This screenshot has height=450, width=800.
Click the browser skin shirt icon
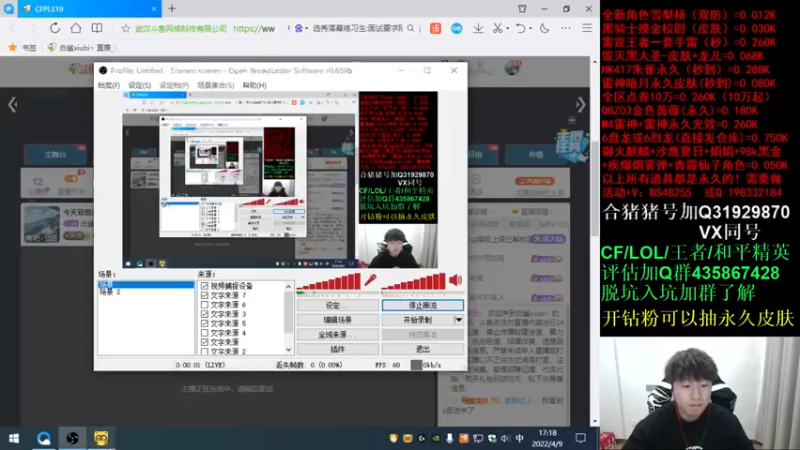click(522, 9)
